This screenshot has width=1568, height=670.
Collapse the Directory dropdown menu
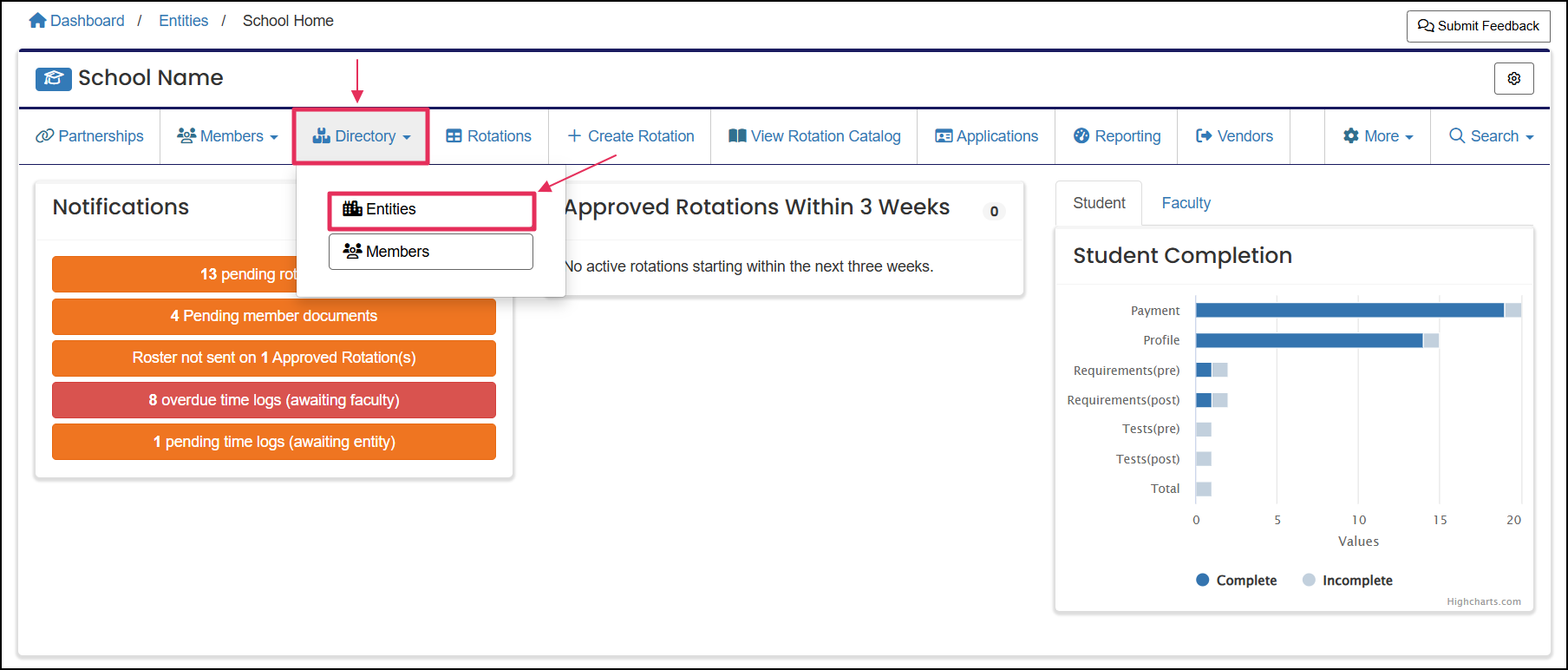point(361,136)
